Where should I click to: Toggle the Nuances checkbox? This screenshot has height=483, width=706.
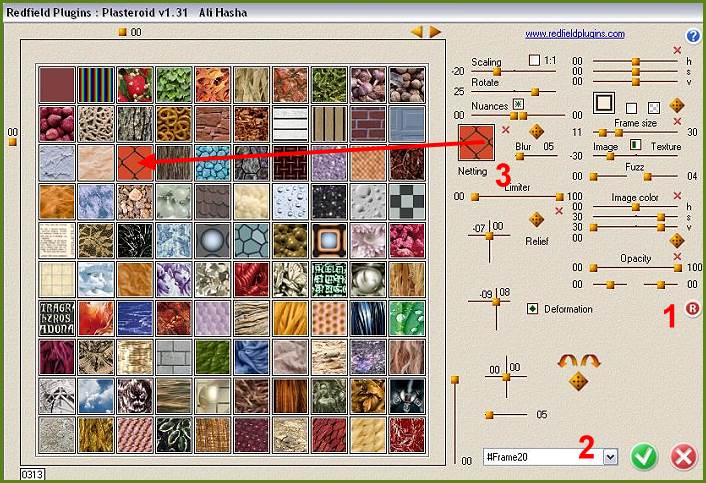(x=518, y=103)
